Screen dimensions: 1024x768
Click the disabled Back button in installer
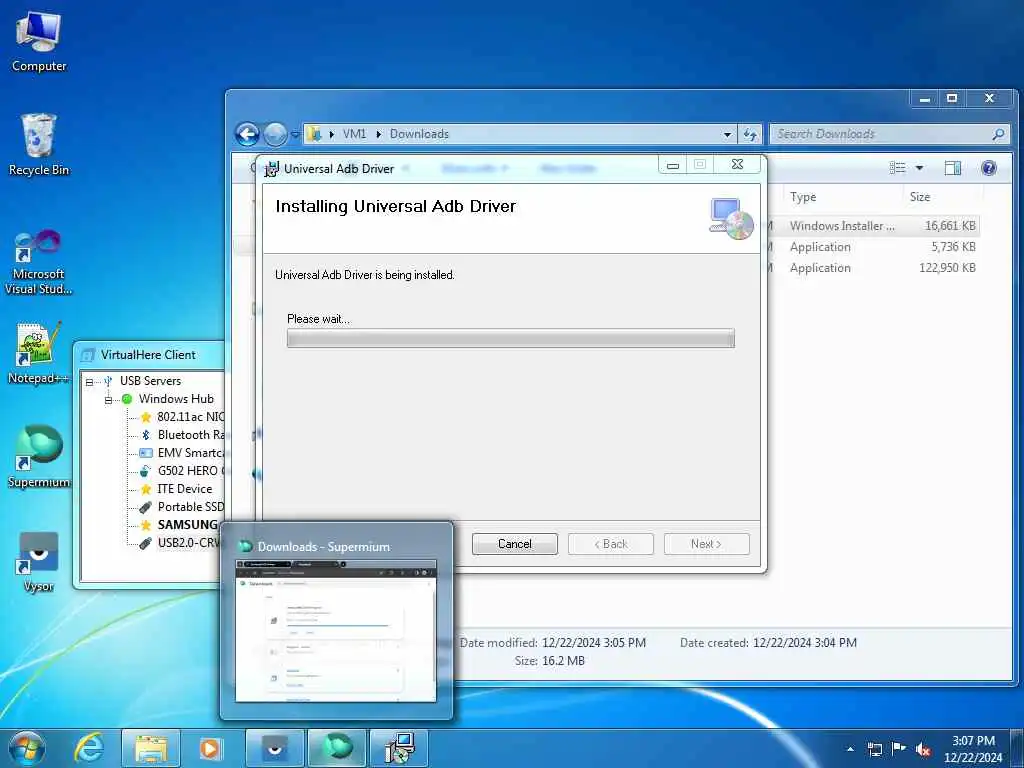click(611, 544)
